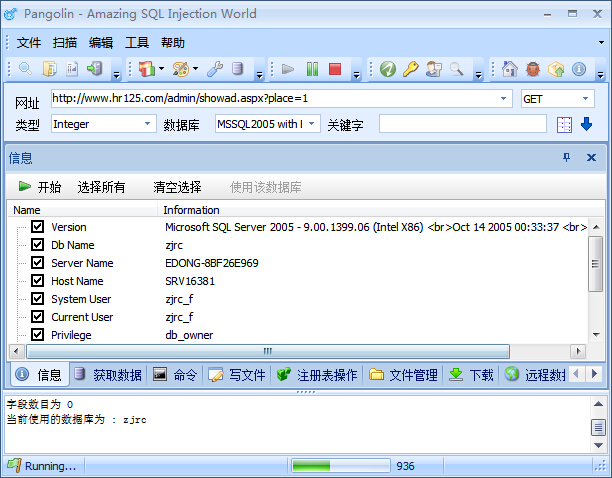
Task: Click the blue down arrow icon
Action: pos(586,124)
